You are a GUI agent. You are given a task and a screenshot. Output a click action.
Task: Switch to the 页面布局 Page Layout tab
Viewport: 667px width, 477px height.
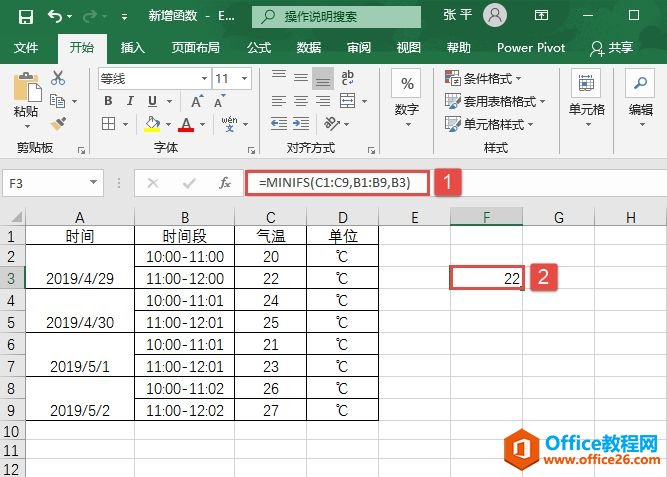click(195, 48)
